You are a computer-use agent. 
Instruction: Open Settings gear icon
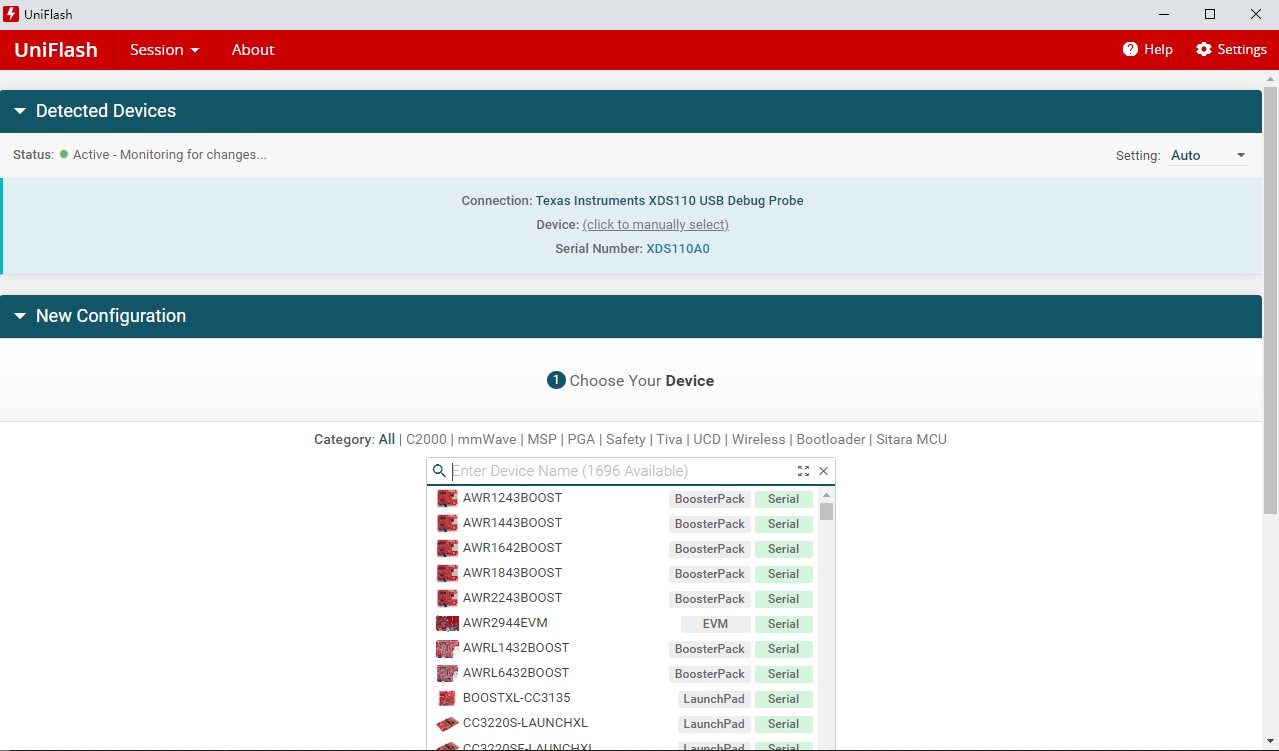coord(1204,49)
